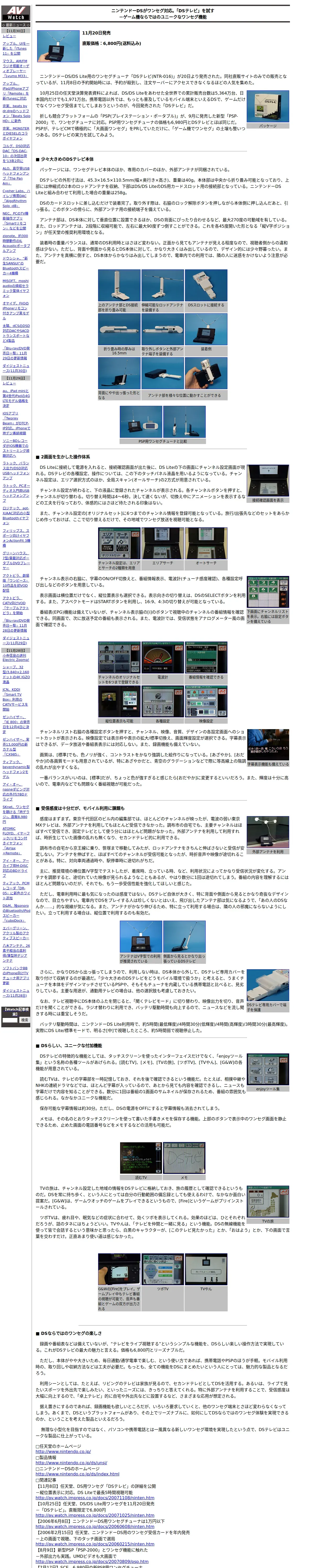Open the Apple Remote app update link
Image resolution: width=336 pixels, height=1568 pixels.
16,91
